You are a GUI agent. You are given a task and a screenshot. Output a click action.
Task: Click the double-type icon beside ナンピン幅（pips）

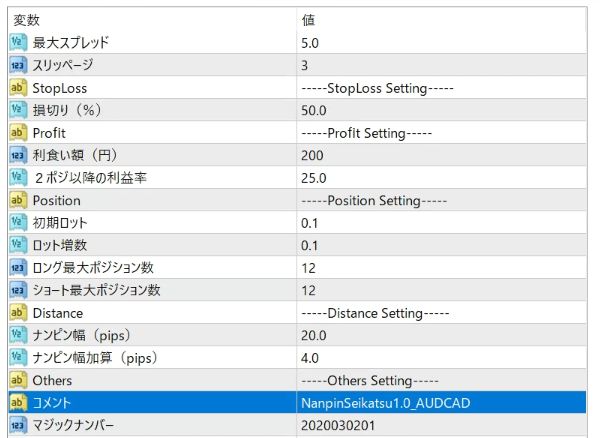click(x=17, y=335)
